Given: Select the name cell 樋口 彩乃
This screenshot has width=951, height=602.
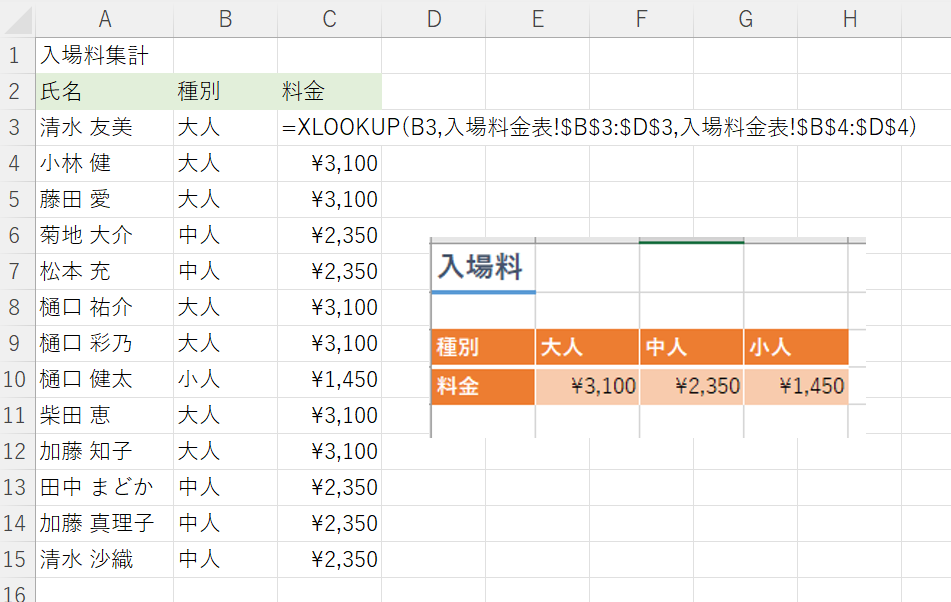Looking at the screenshot, I should point(104,344).
